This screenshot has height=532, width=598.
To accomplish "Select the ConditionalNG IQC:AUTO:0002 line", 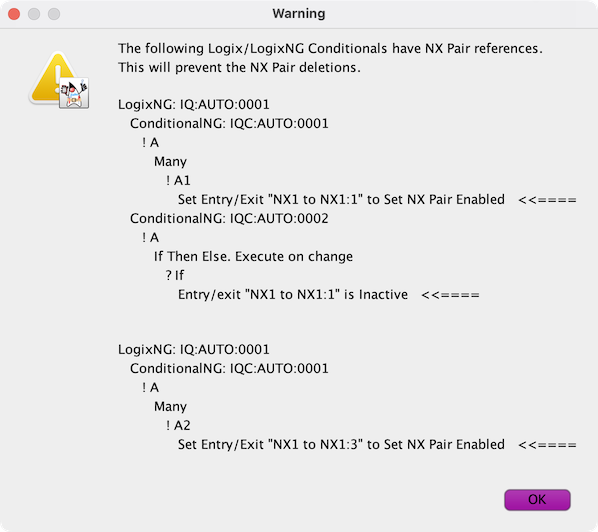I will pos(229,219).
